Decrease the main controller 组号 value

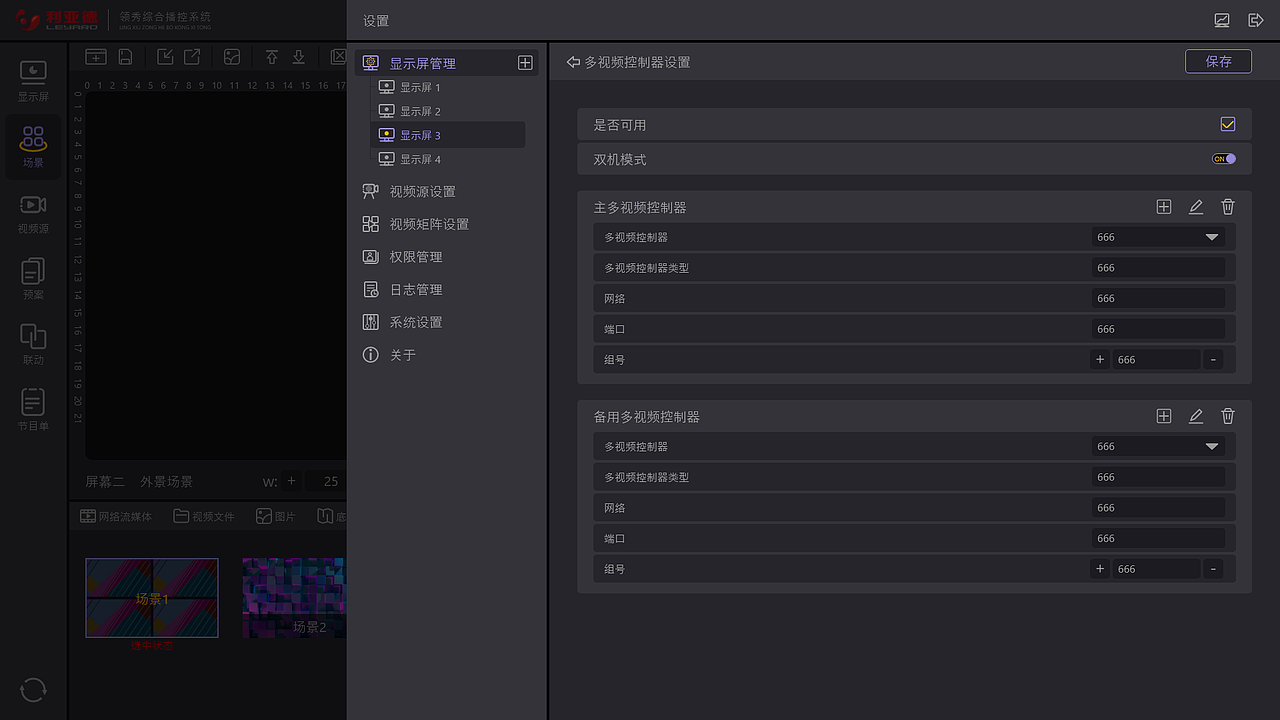point(1214,359)
